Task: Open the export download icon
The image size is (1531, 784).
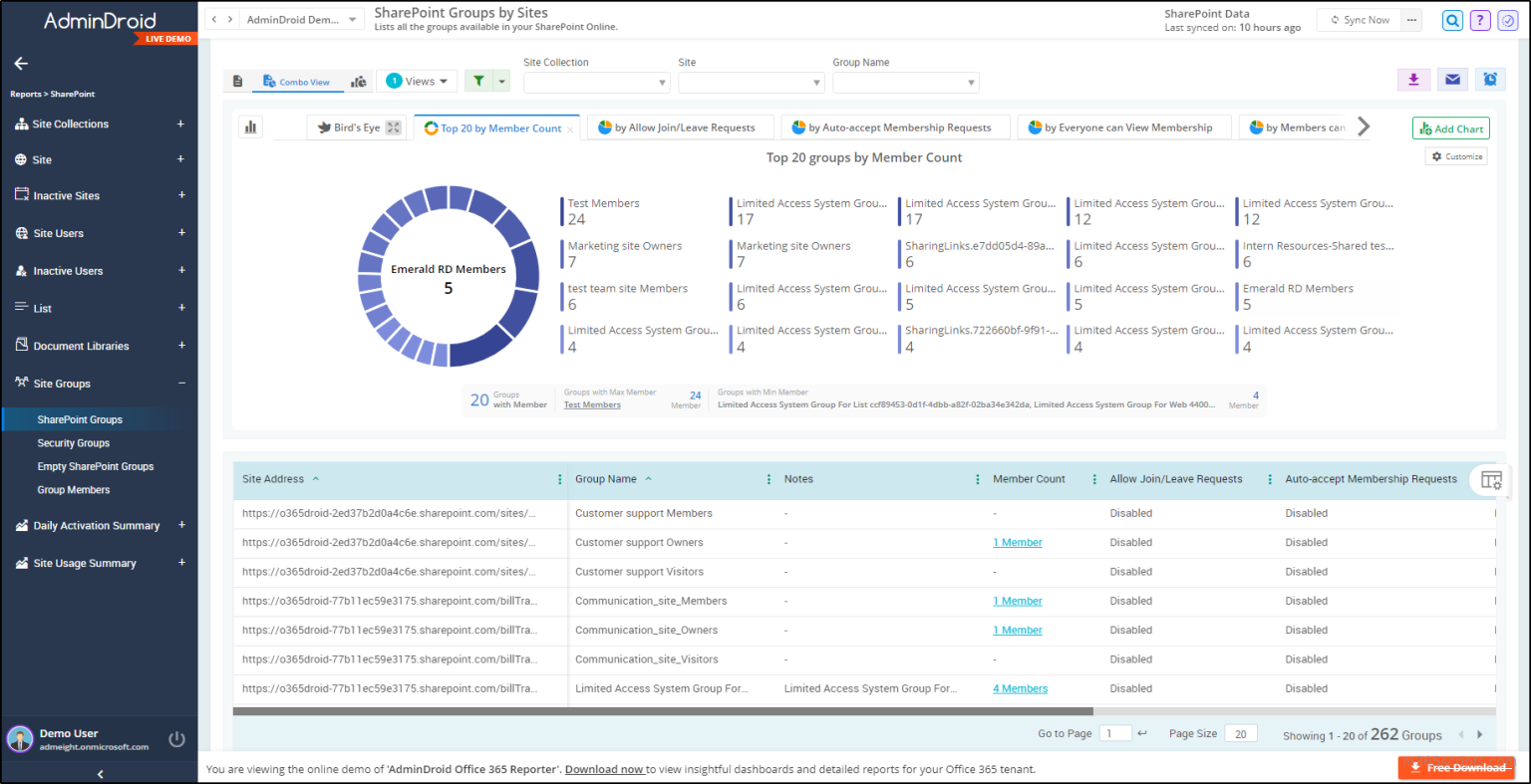Action: click(1413, 80)
